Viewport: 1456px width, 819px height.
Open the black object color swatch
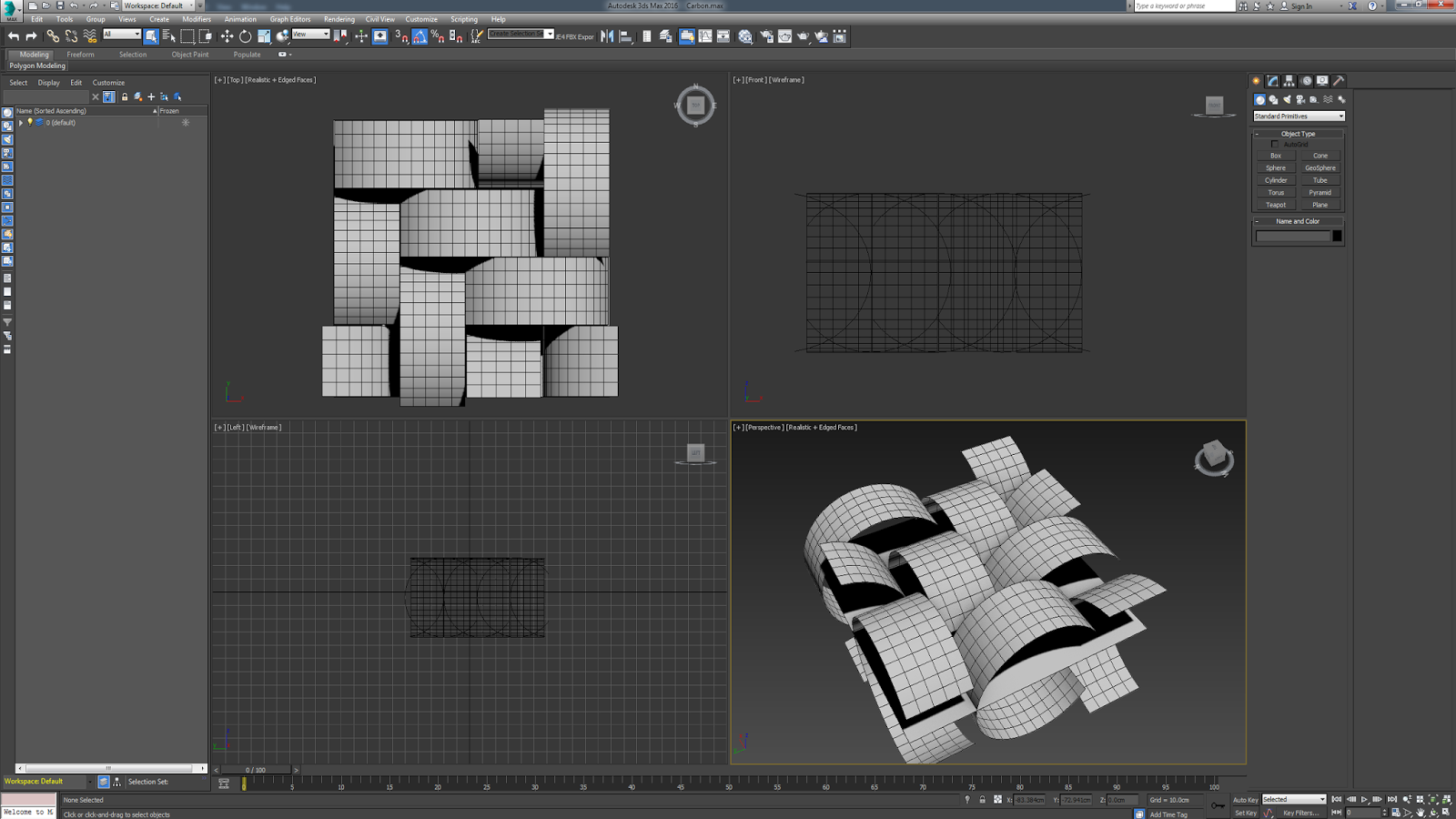coord(1337,236)
